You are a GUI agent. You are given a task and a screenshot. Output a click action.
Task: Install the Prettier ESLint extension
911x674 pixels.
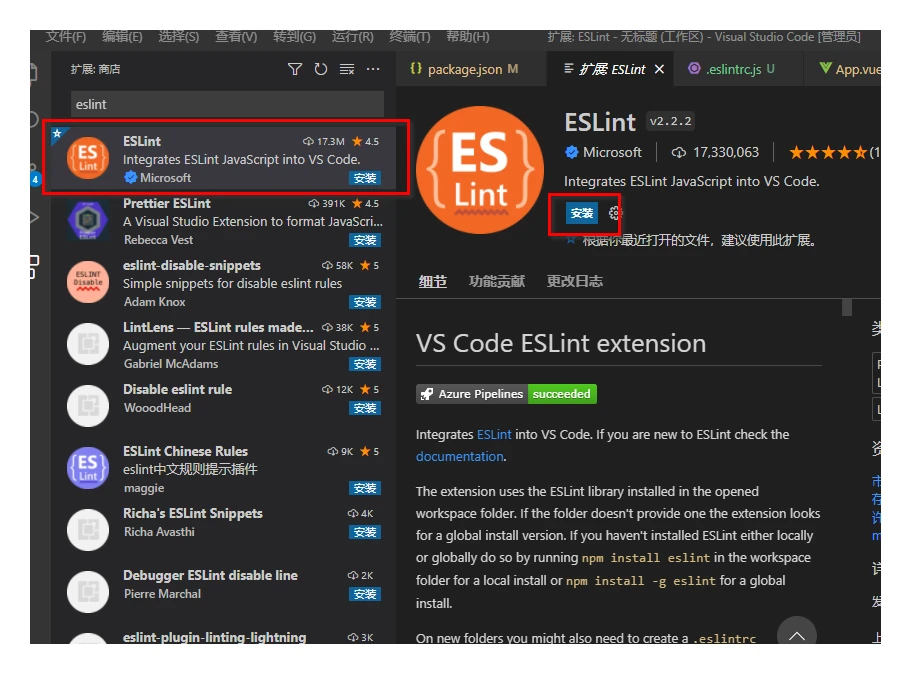point(365,240)
